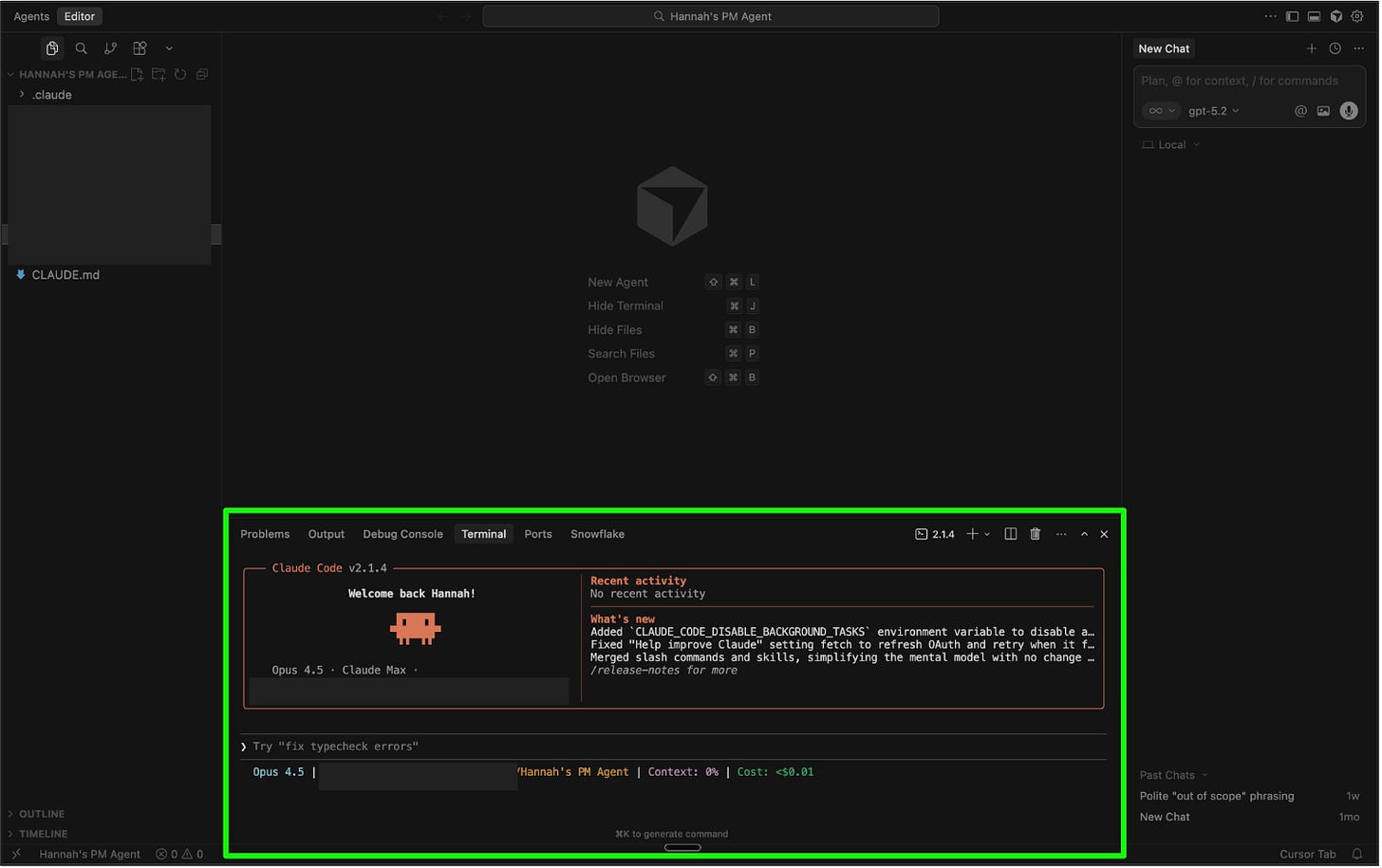This screenshot has width=1382, height=868.
Task: Click the New Folder icon in explorer header
Action: (159, 74)
